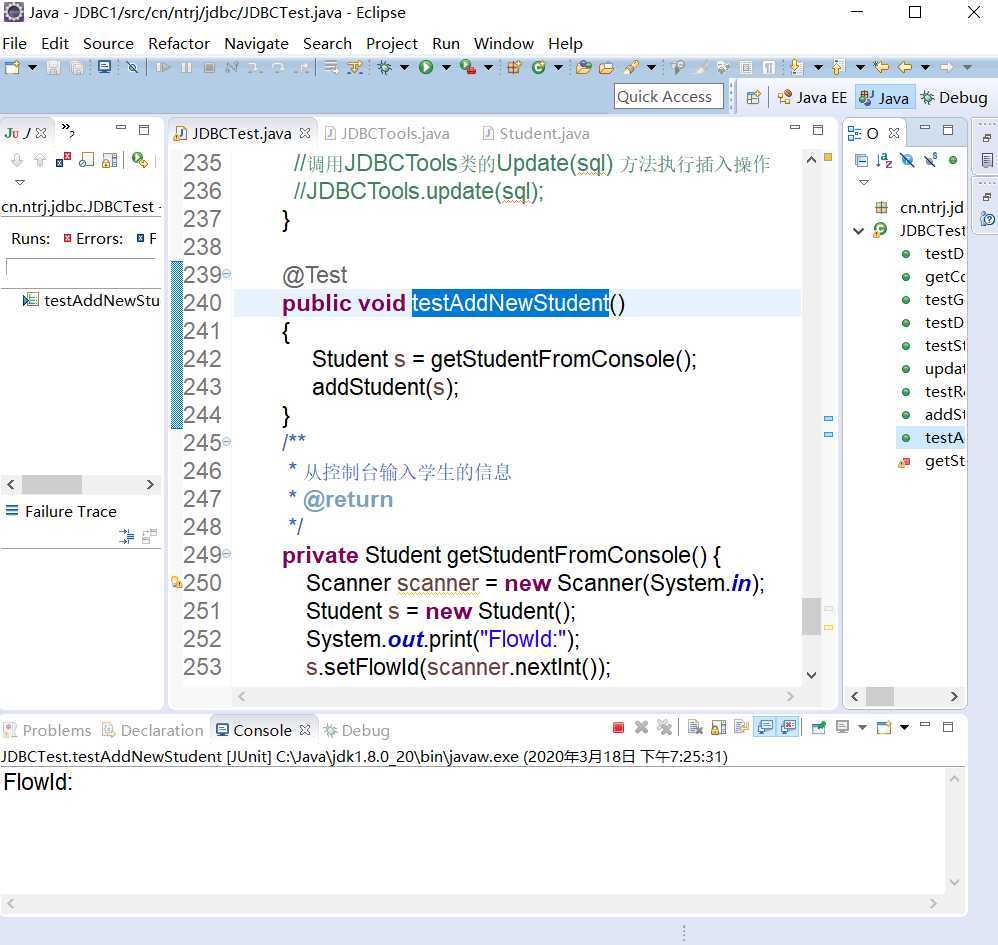Click the Search flashlight icon
This screenshot has width=998, height=945.
click(x=631, y=67)
